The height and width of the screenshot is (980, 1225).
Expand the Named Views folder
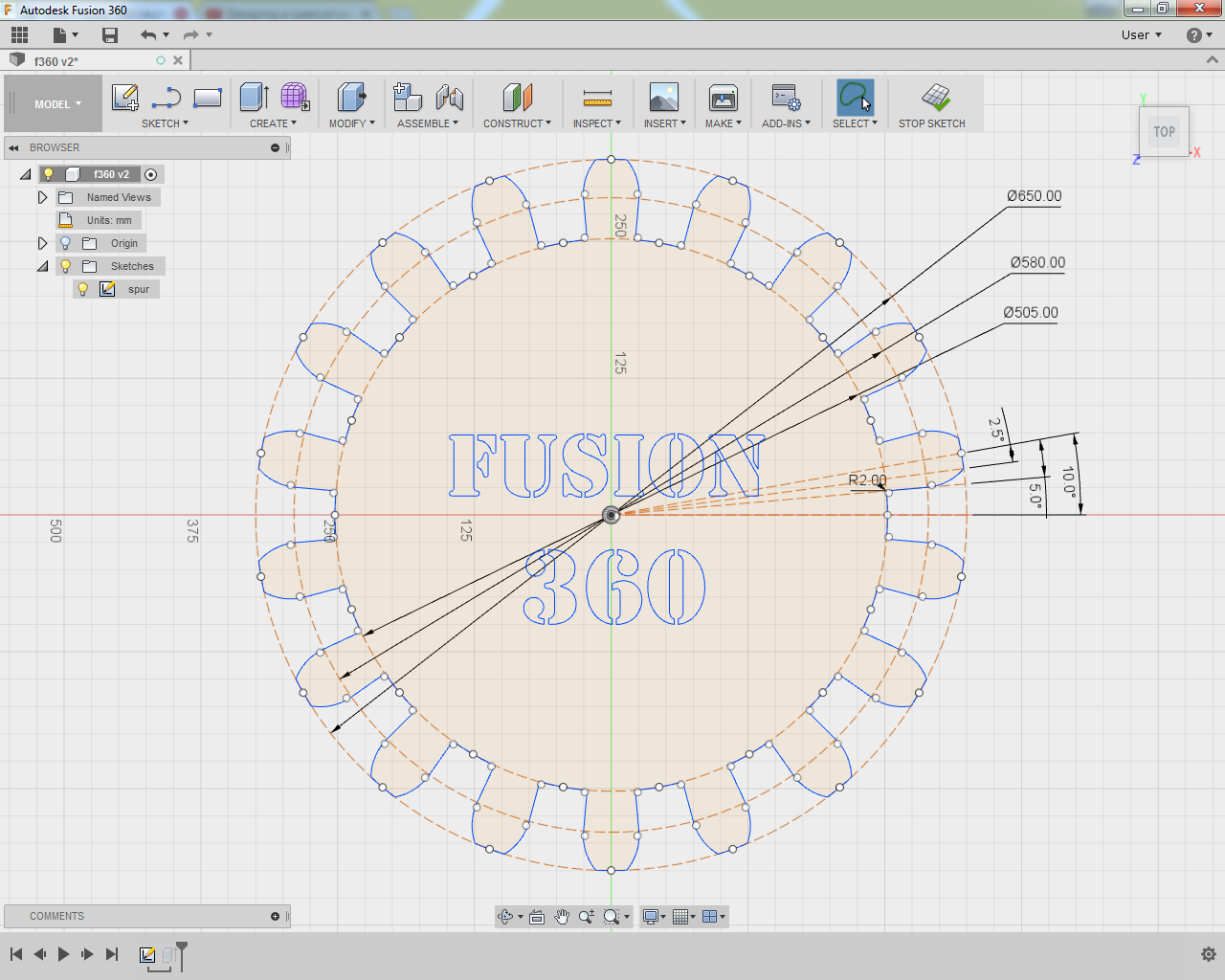pos(42,197)
